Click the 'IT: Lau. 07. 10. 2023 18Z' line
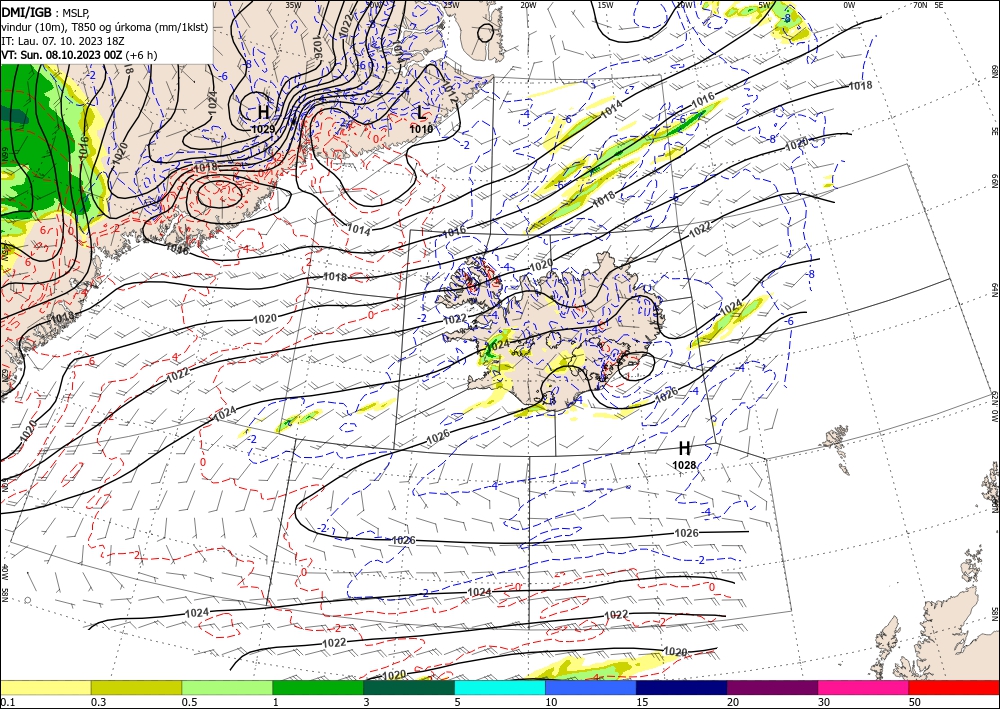This screenshot has height=709, width=1000. pyautogui.click(x=62, y=41)
